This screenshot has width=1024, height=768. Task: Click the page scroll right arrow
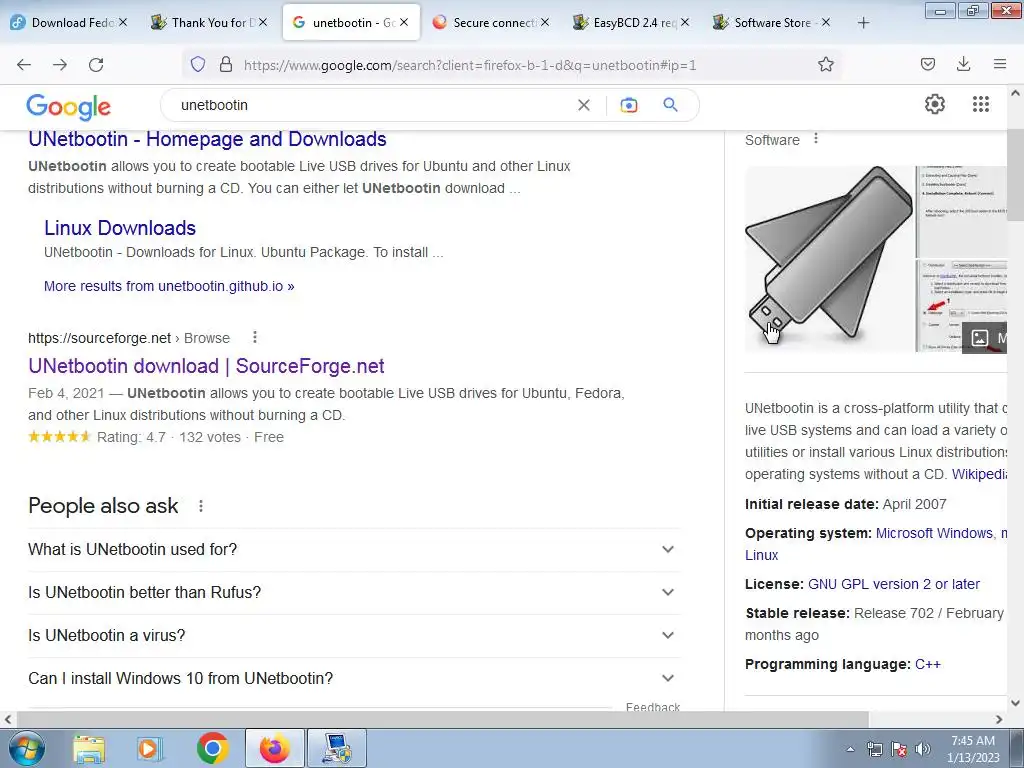999,719
